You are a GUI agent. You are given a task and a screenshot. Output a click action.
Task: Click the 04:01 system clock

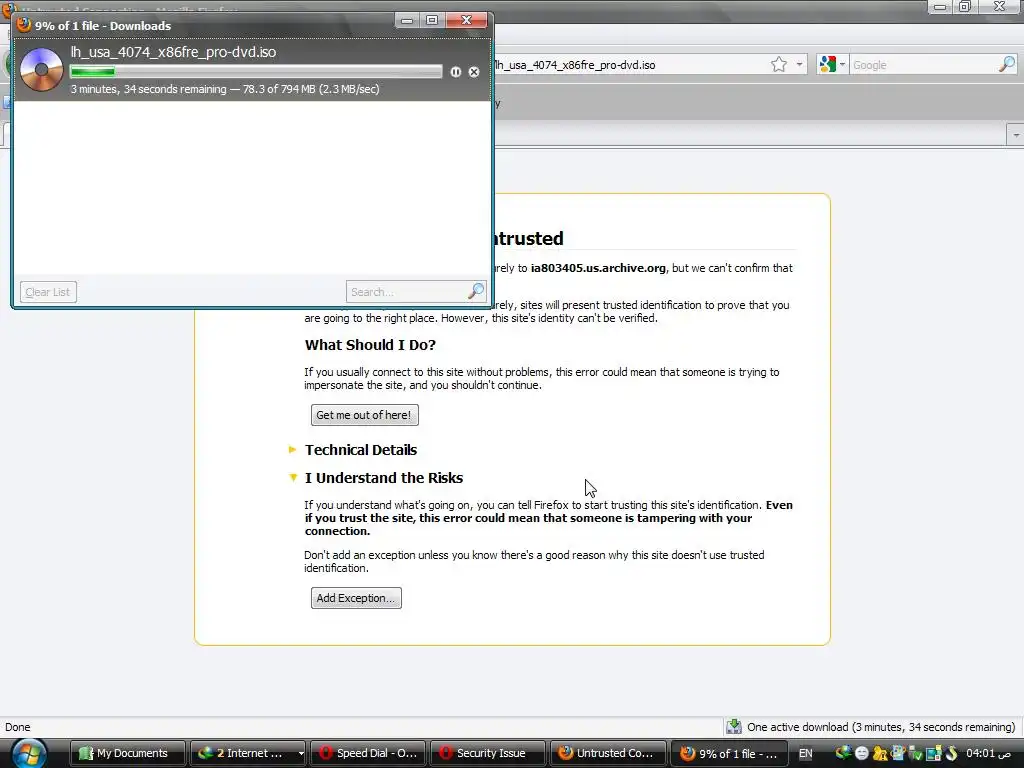click(x=989, y=753)
